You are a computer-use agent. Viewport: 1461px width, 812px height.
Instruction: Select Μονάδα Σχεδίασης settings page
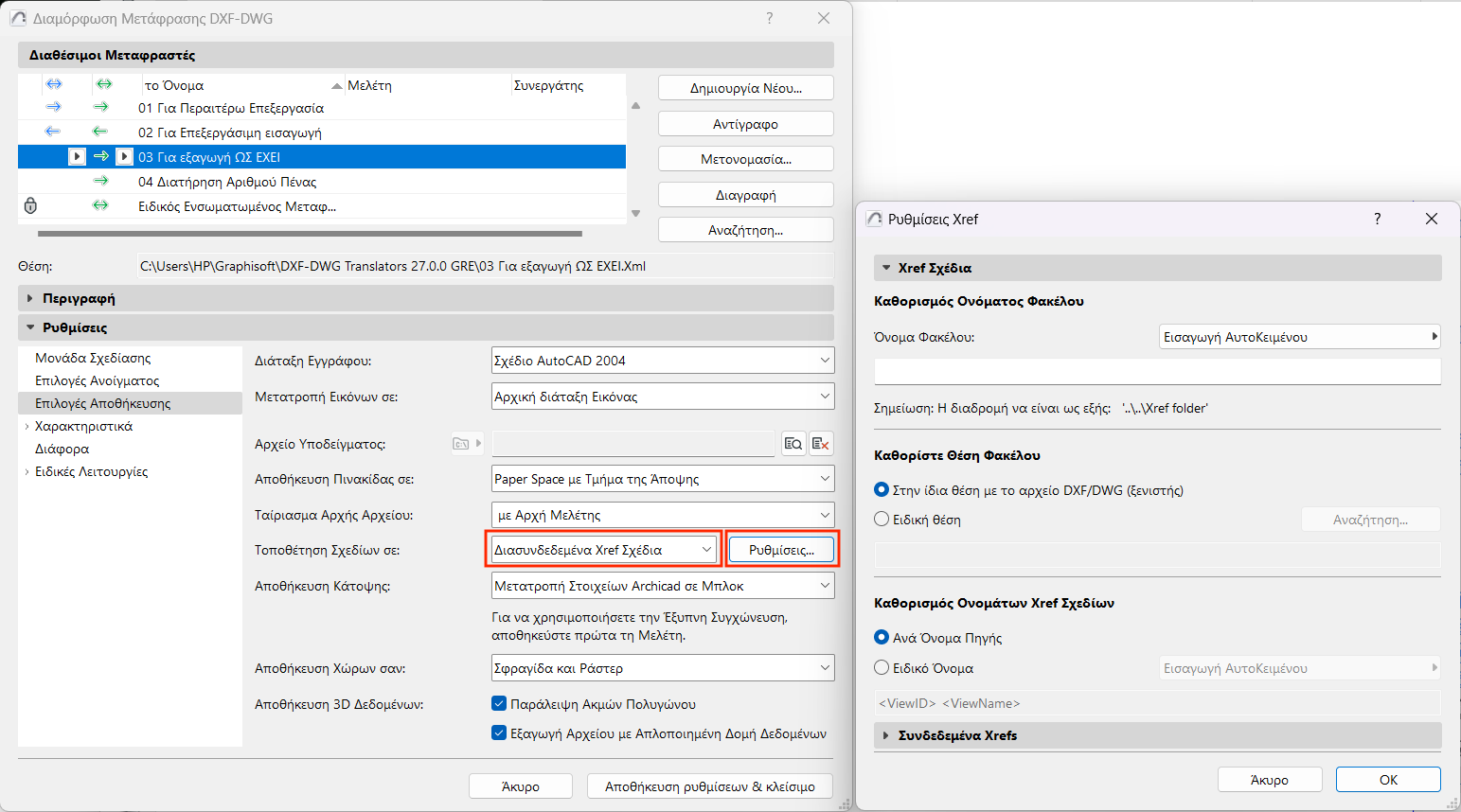tap(93, 358)
